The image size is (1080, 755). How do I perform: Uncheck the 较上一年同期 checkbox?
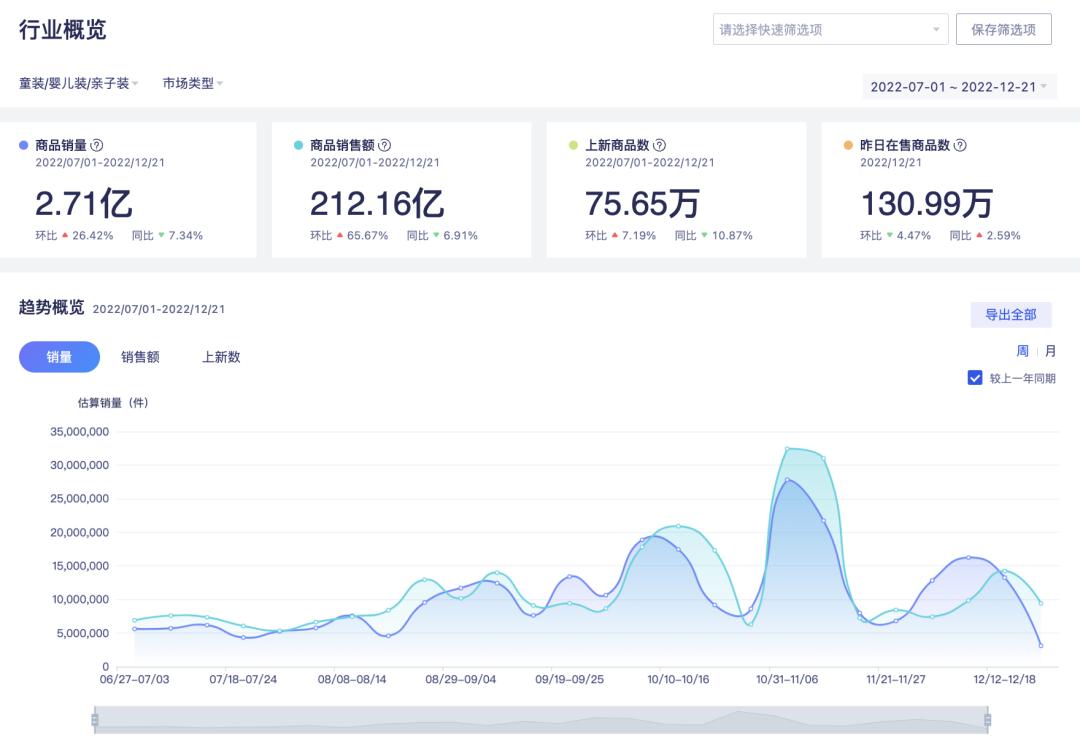975,378
